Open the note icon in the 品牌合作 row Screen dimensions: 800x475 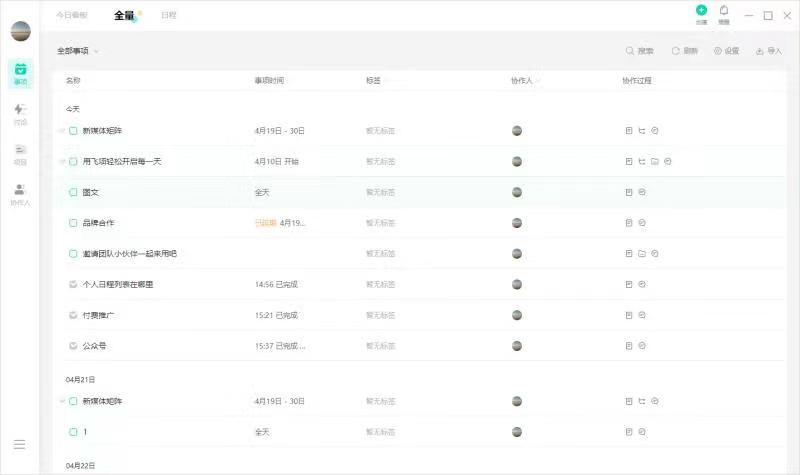(629, 222)
